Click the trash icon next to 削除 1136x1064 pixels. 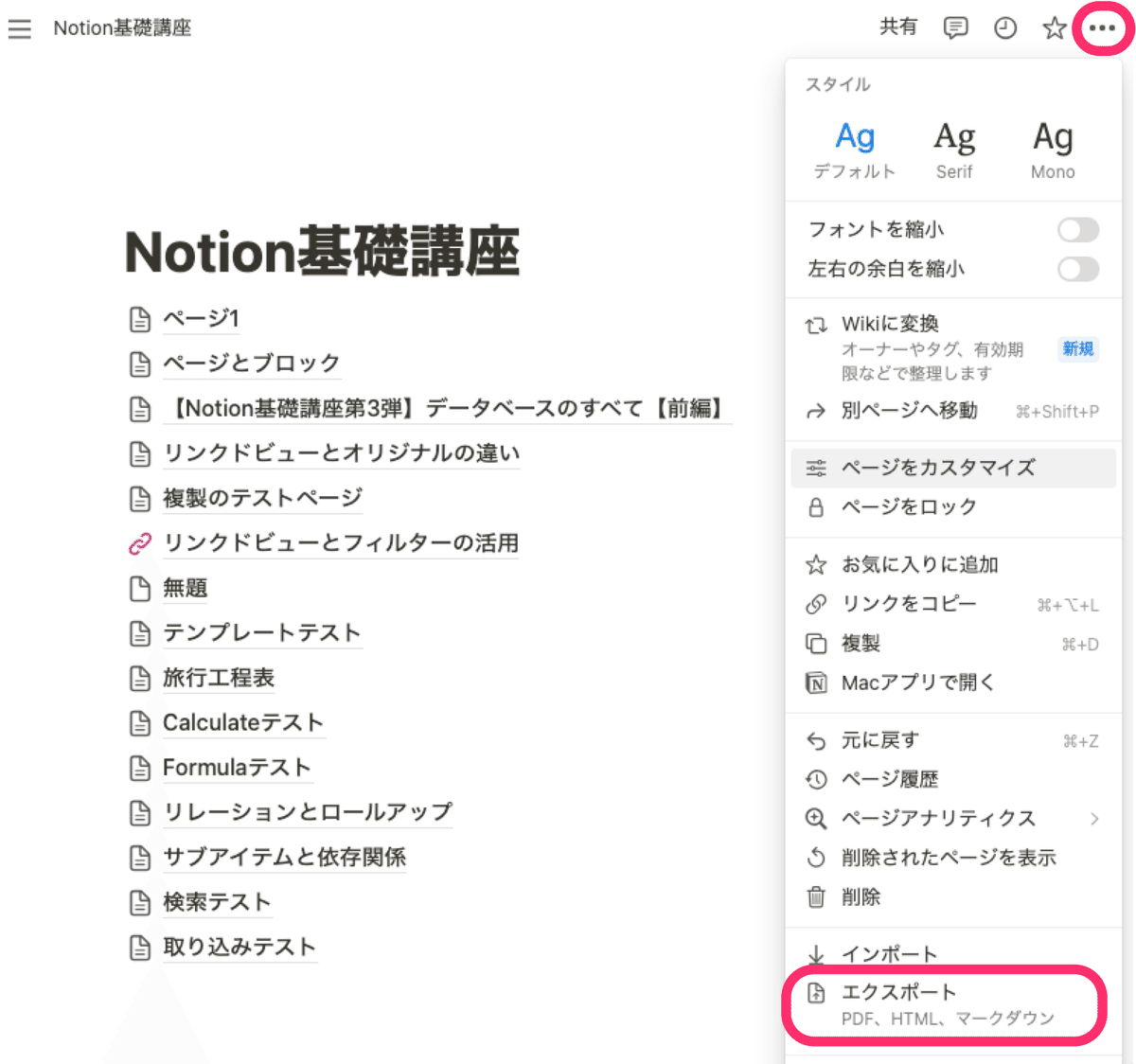815,896
